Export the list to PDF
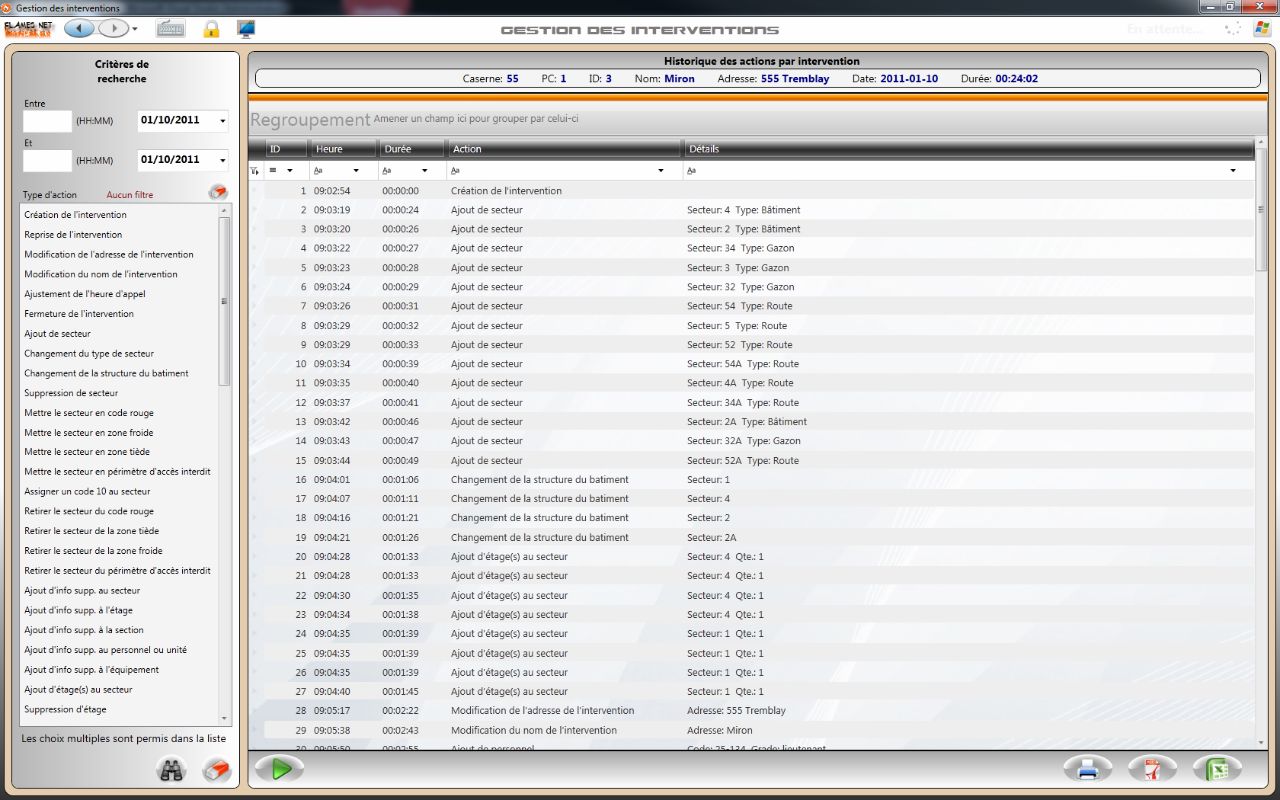1280x800 pixels. pyautogui.click(x=1152, y=769)
